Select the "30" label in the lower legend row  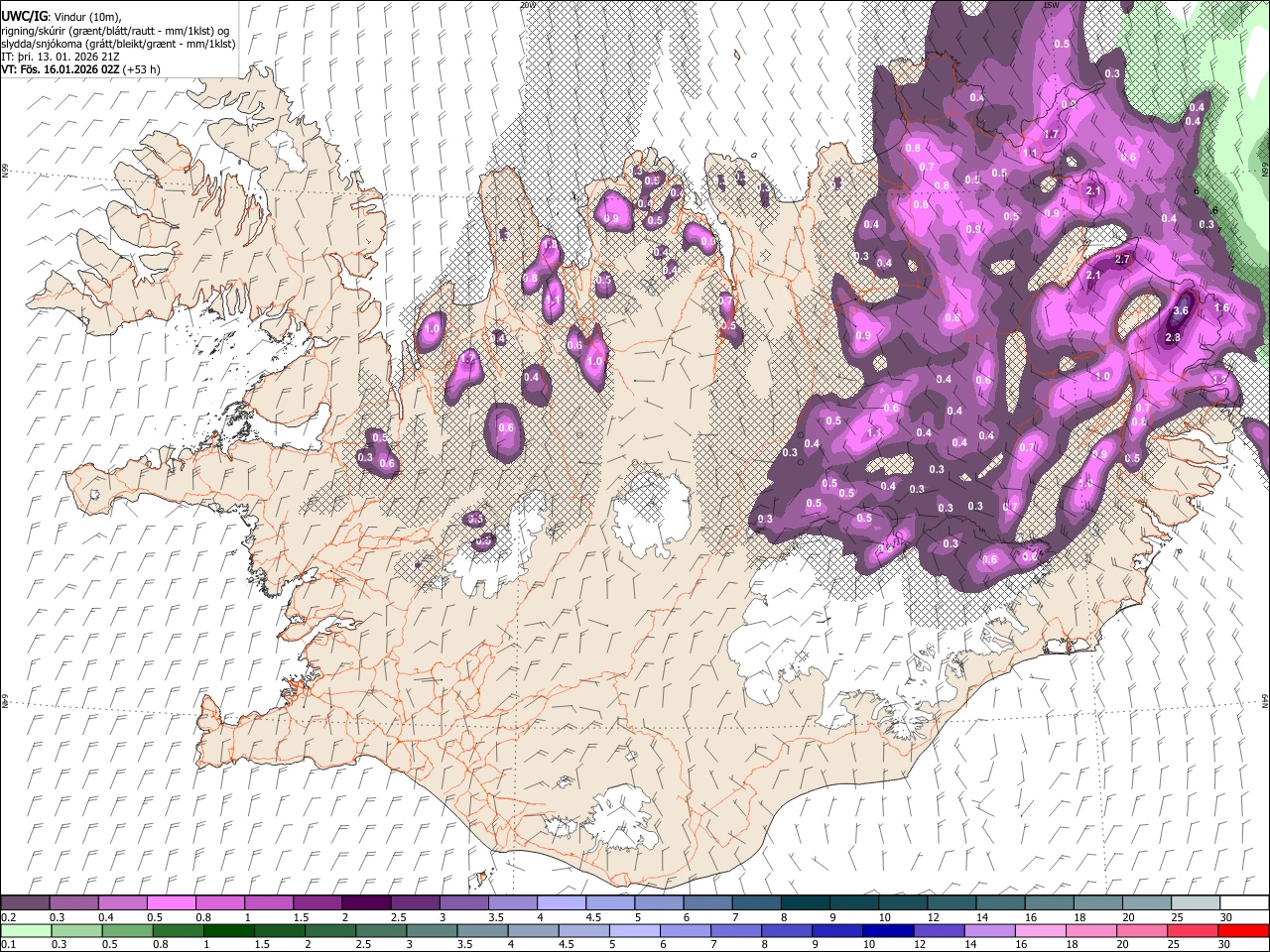tap(1224, 945)
